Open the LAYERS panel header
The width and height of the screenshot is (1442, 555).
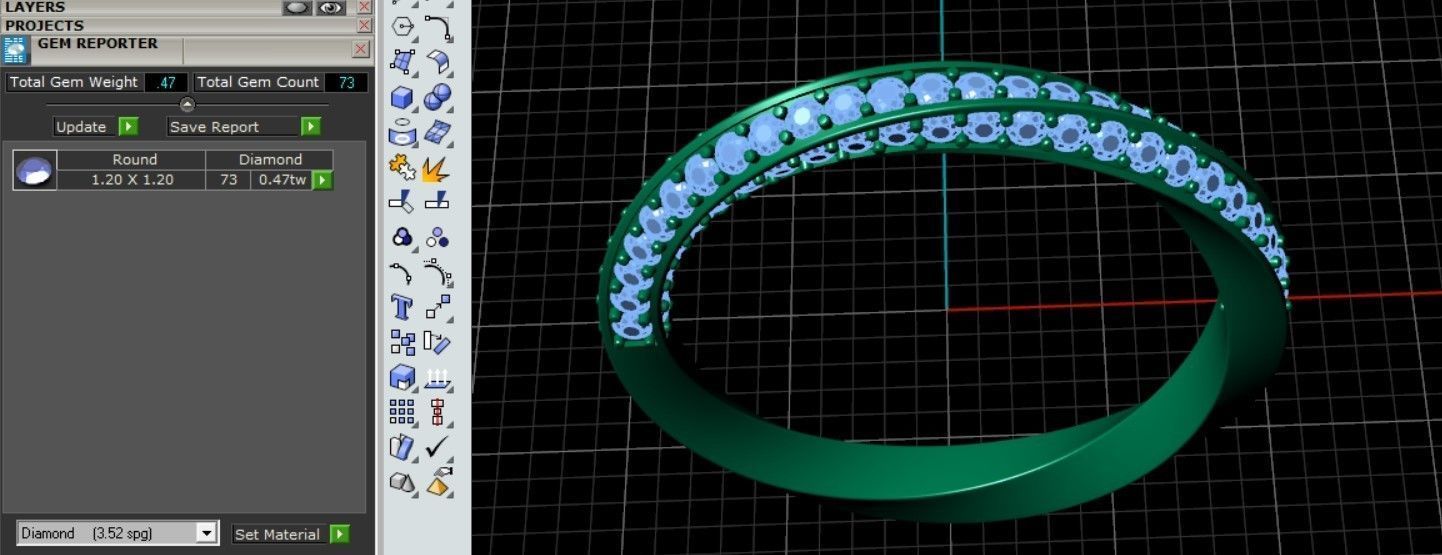click(x=35, y=7)
